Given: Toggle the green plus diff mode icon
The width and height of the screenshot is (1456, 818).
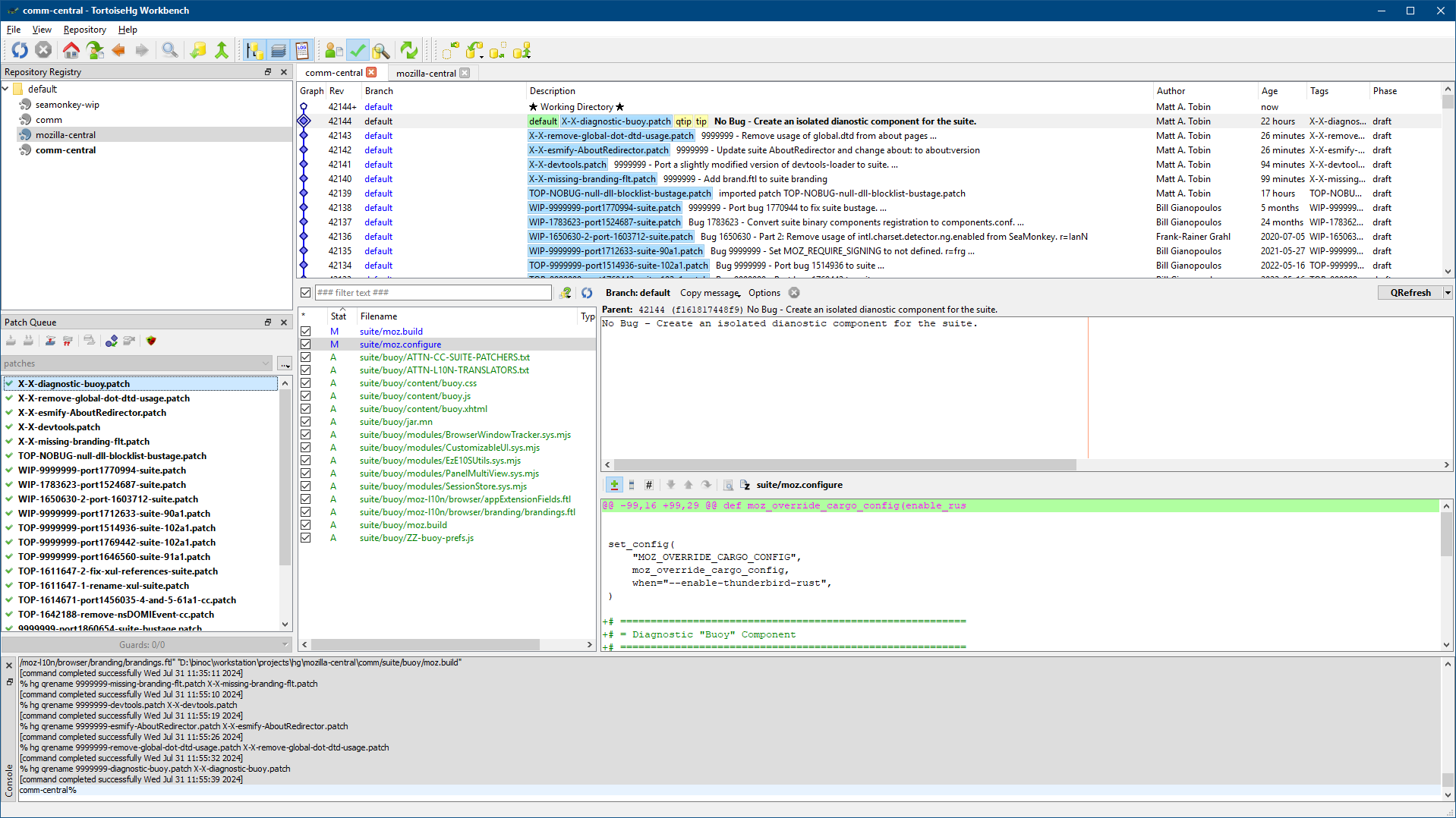Looking at the screenshot, I should click(614, 485).
